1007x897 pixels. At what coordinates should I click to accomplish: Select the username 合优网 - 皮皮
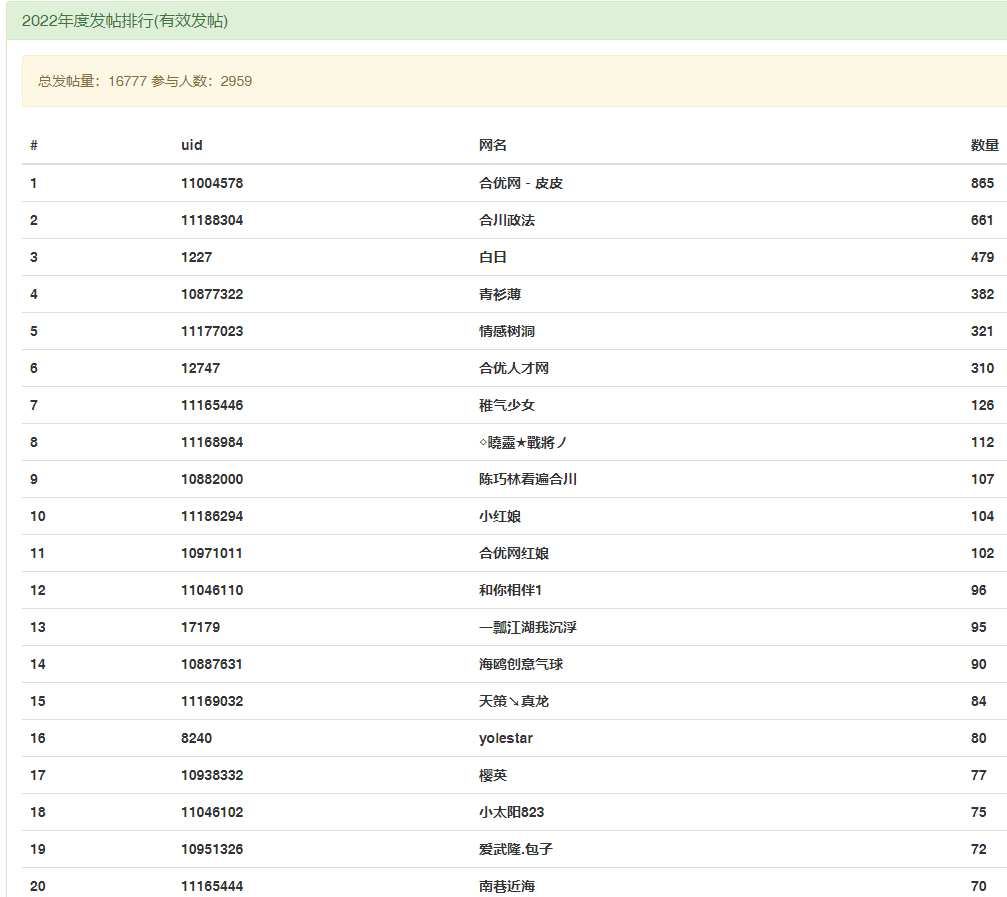(x=521, y=183)
